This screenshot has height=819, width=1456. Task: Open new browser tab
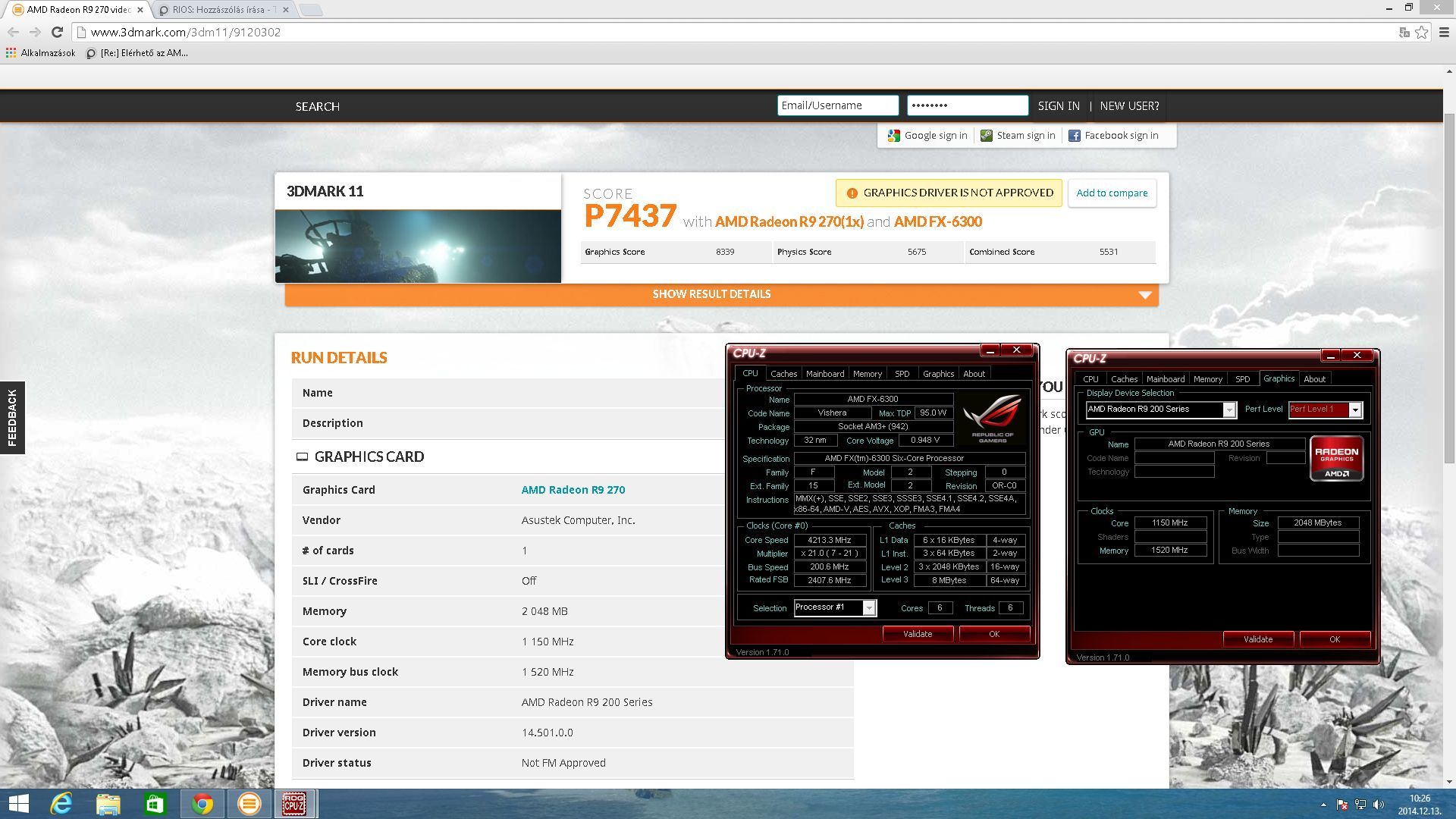click(311, 10)
